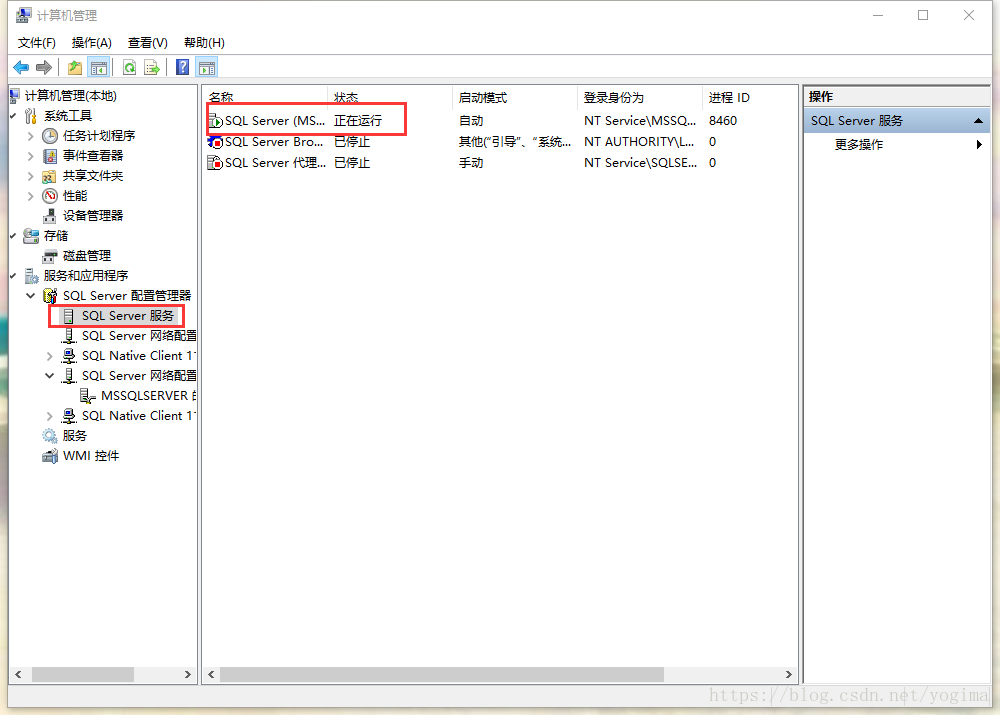Go forward using the gray right arrow

(44, 68)
